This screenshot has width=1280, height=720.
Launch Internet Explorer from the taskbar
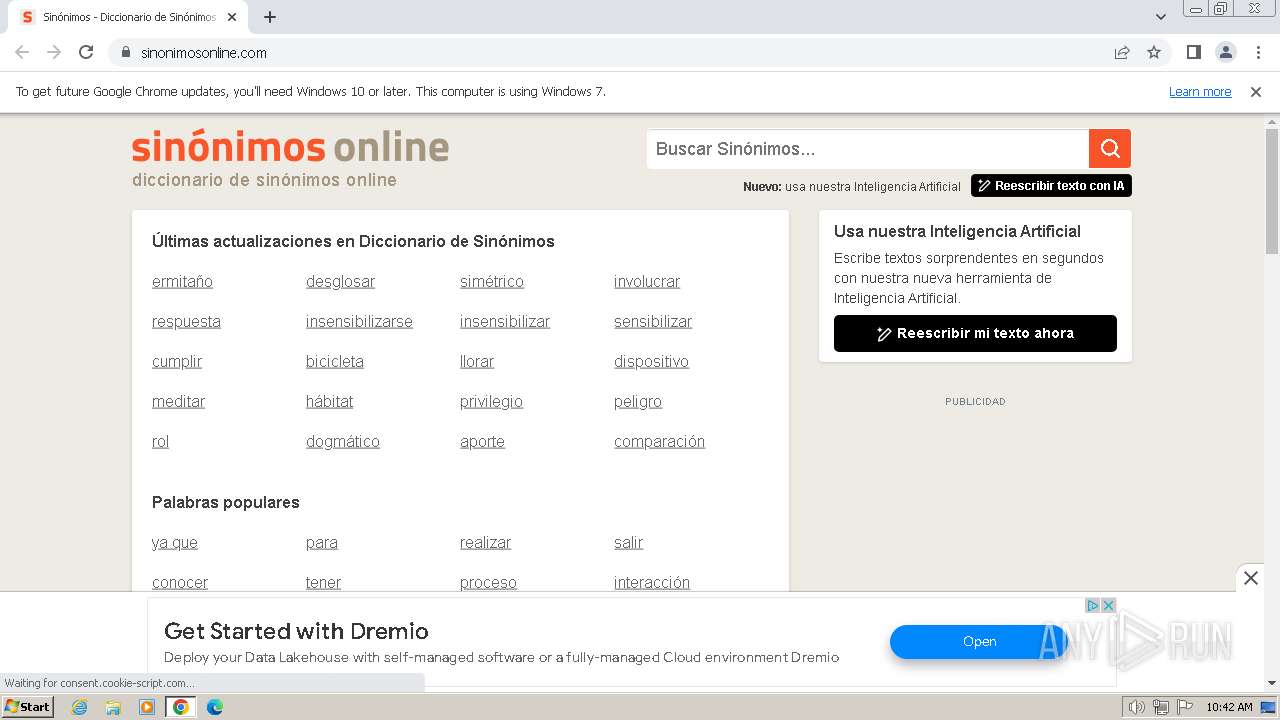click(80, 707)
